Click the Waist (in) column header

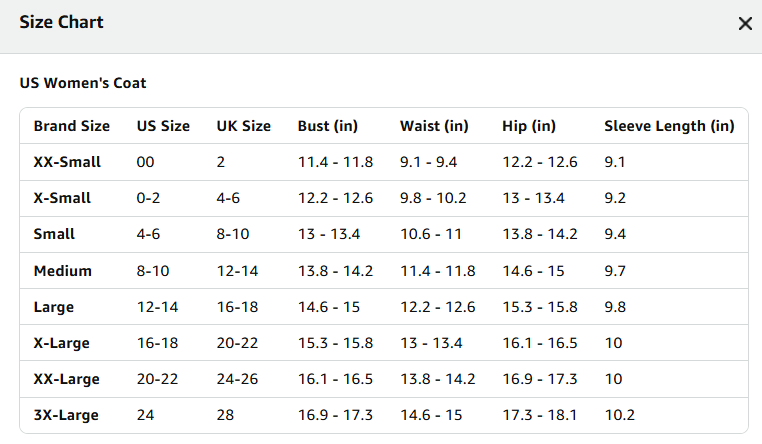(434, 126)
